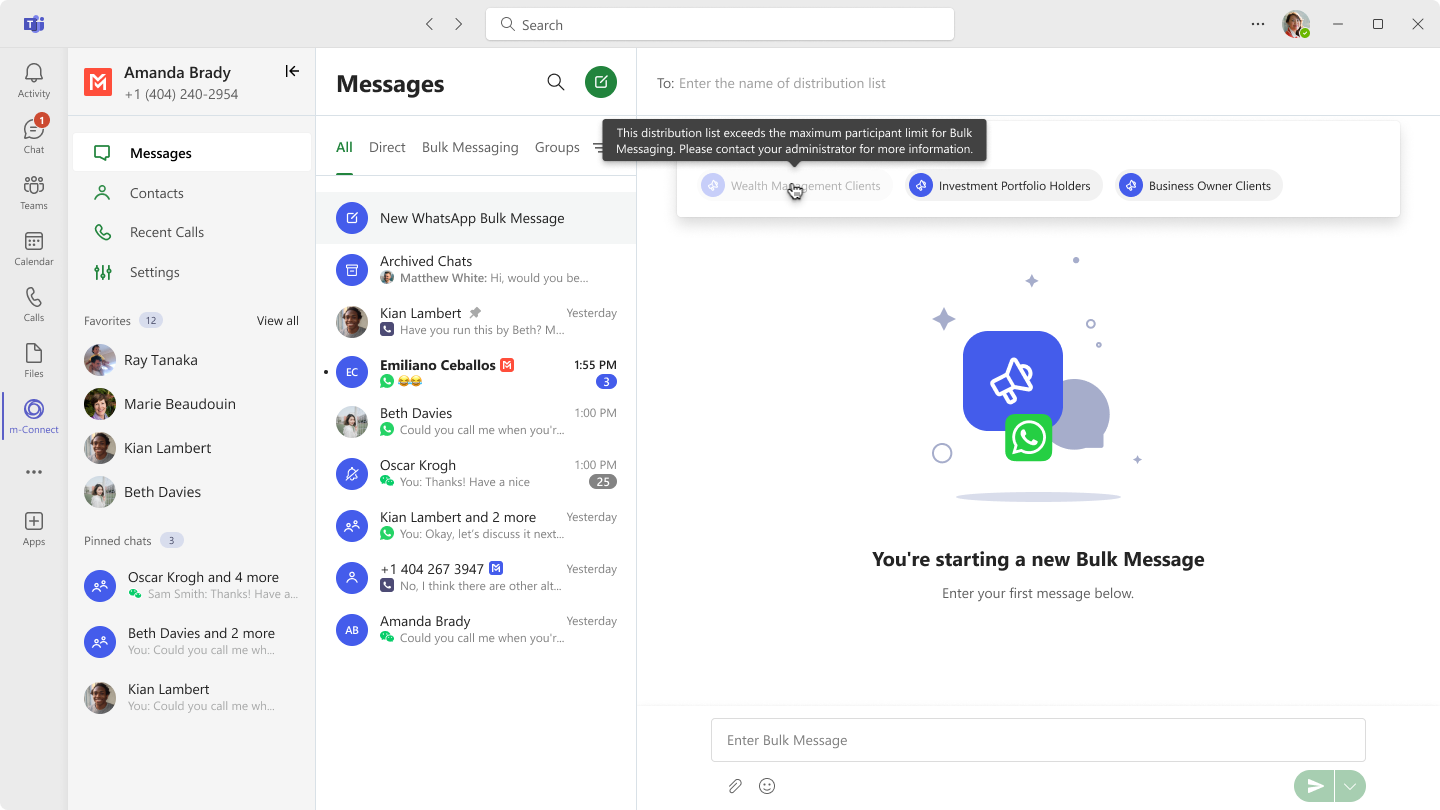Click the 25 count badge for Oscar Krogh
1440x810 pixels.
(603, 482)
